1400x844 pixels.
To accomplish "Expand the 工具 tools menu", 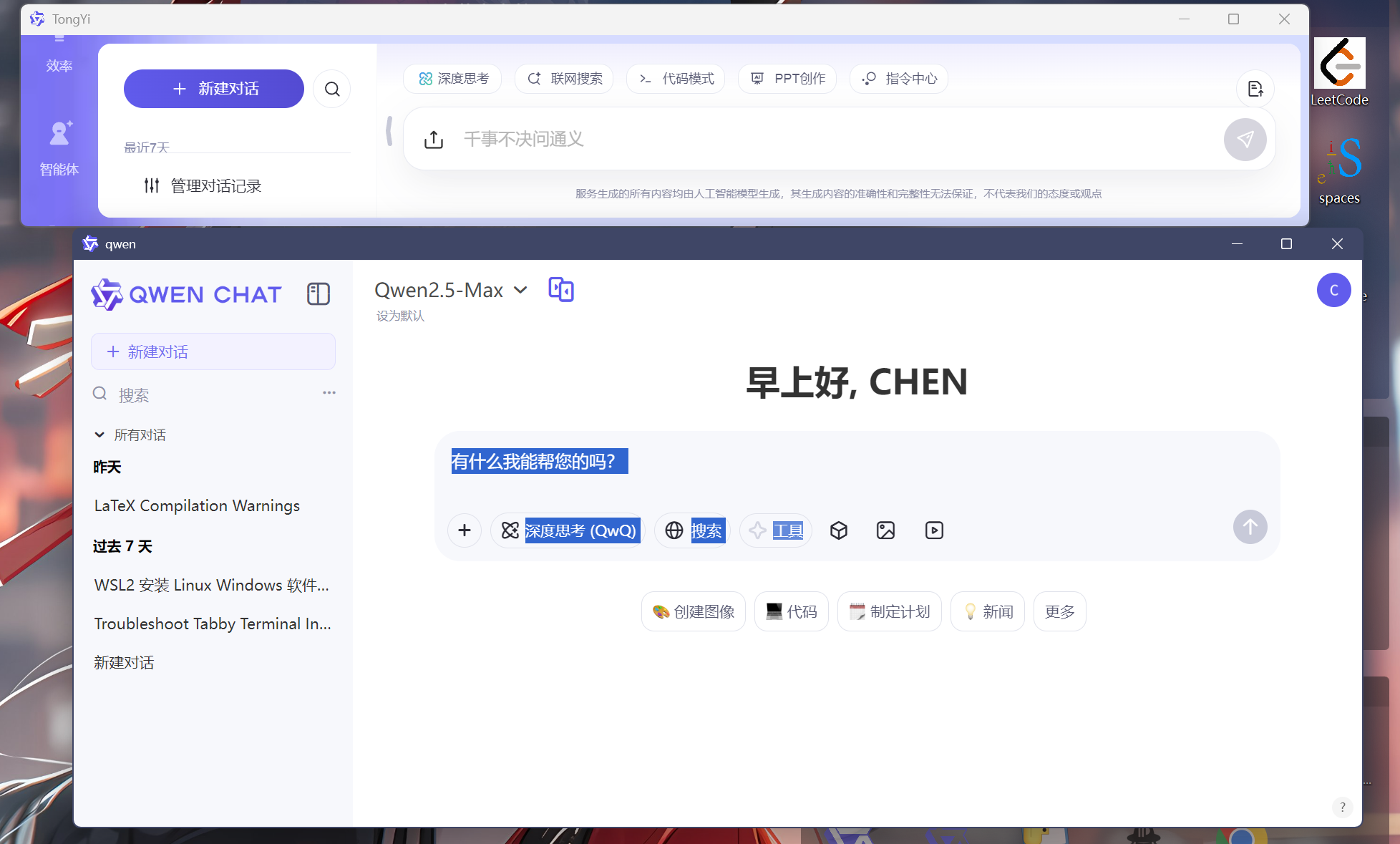I will tap(776, 530).
